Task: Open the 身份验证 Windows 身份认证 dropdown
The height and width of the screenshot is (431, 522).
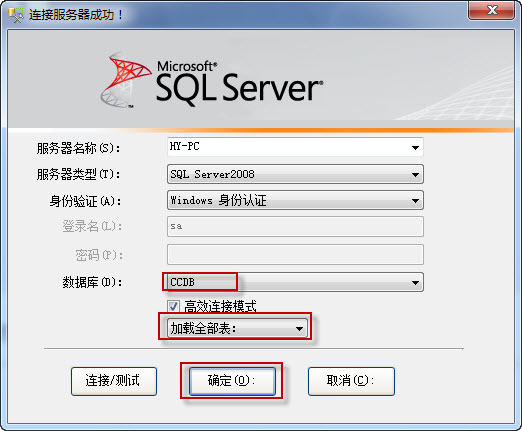Action: 295,200
